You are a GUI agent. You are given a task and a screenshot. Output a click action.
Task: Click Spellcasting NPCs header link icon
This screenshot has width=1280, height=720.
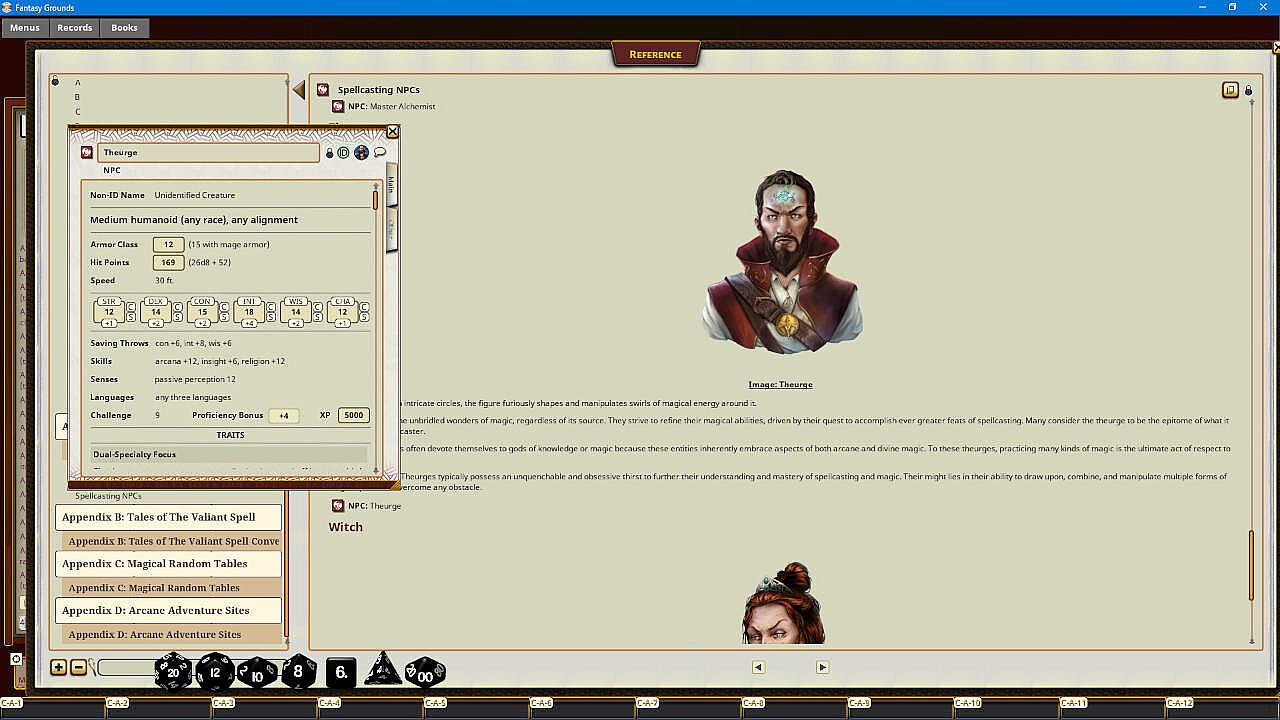click(x=323, y=90)
